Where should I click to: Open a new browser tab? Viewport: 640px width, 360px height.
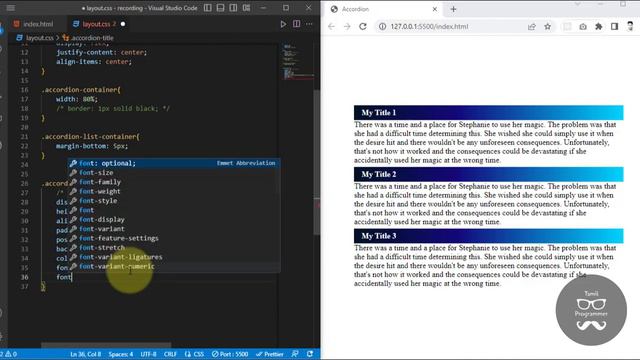point(453,9)
